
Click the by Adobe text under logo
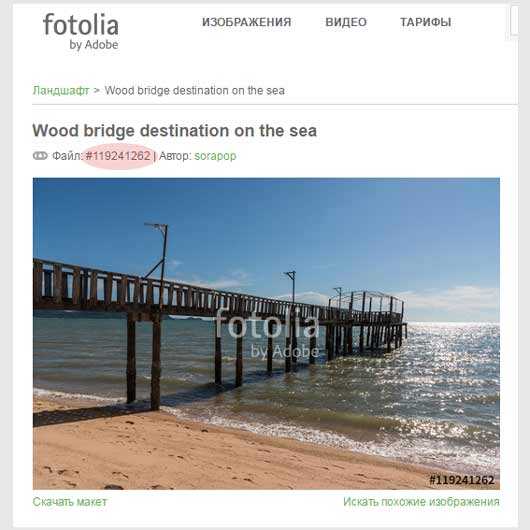pos(94,45)
